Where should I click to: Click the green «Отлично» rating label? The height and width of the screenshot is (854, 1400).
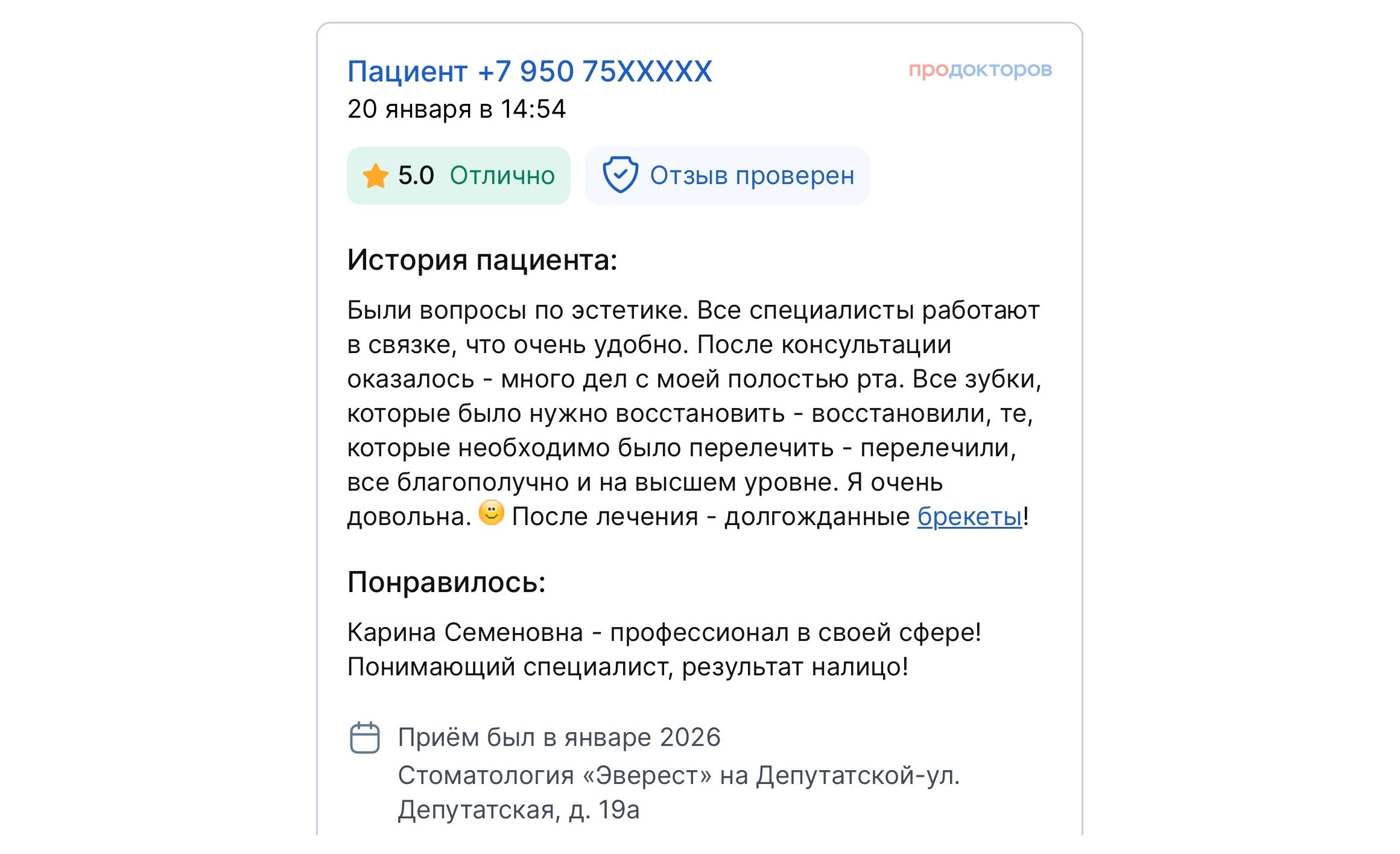(502, 176)
